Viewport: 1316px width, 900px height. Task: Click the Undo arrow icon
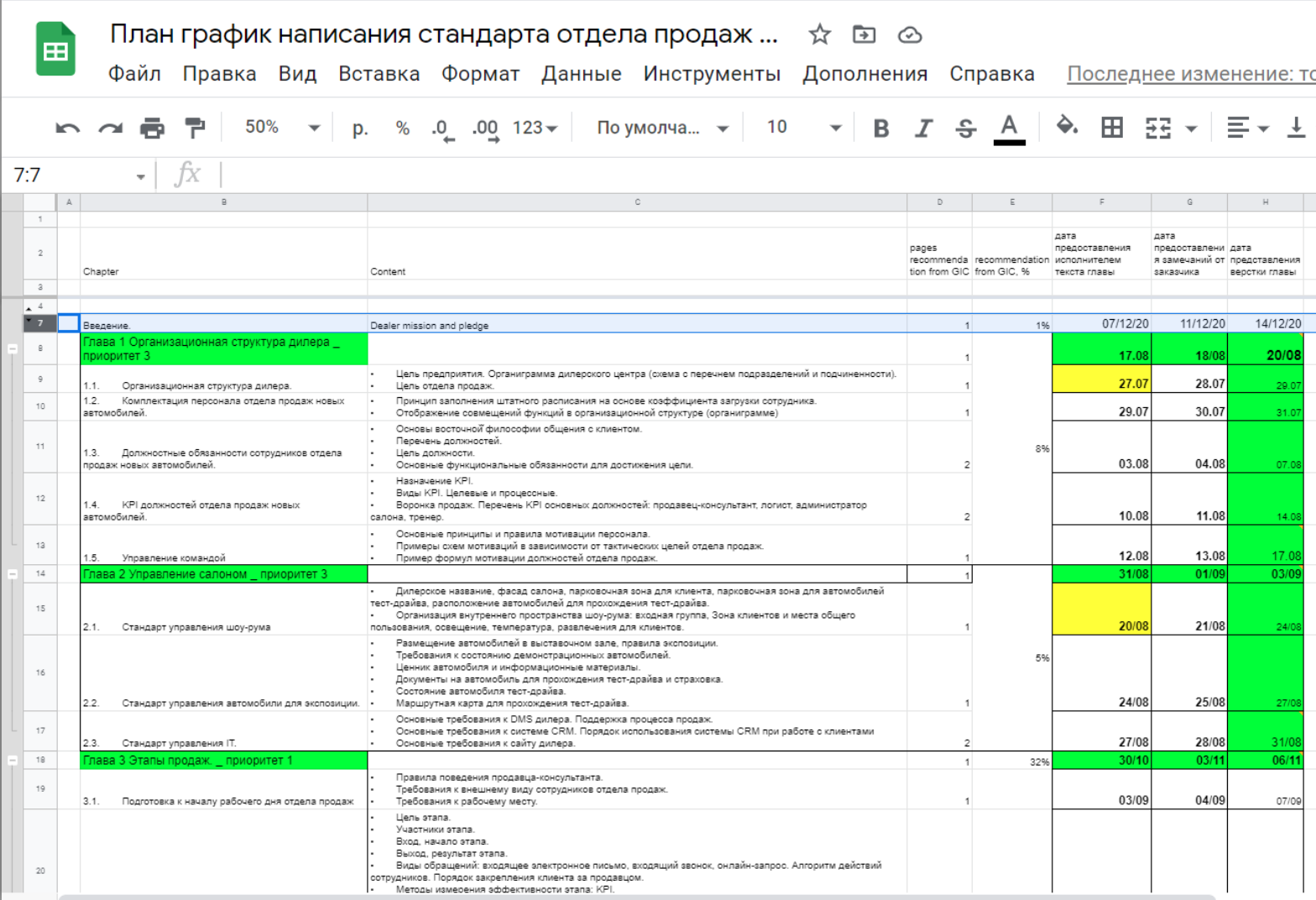tap(67, 128)
